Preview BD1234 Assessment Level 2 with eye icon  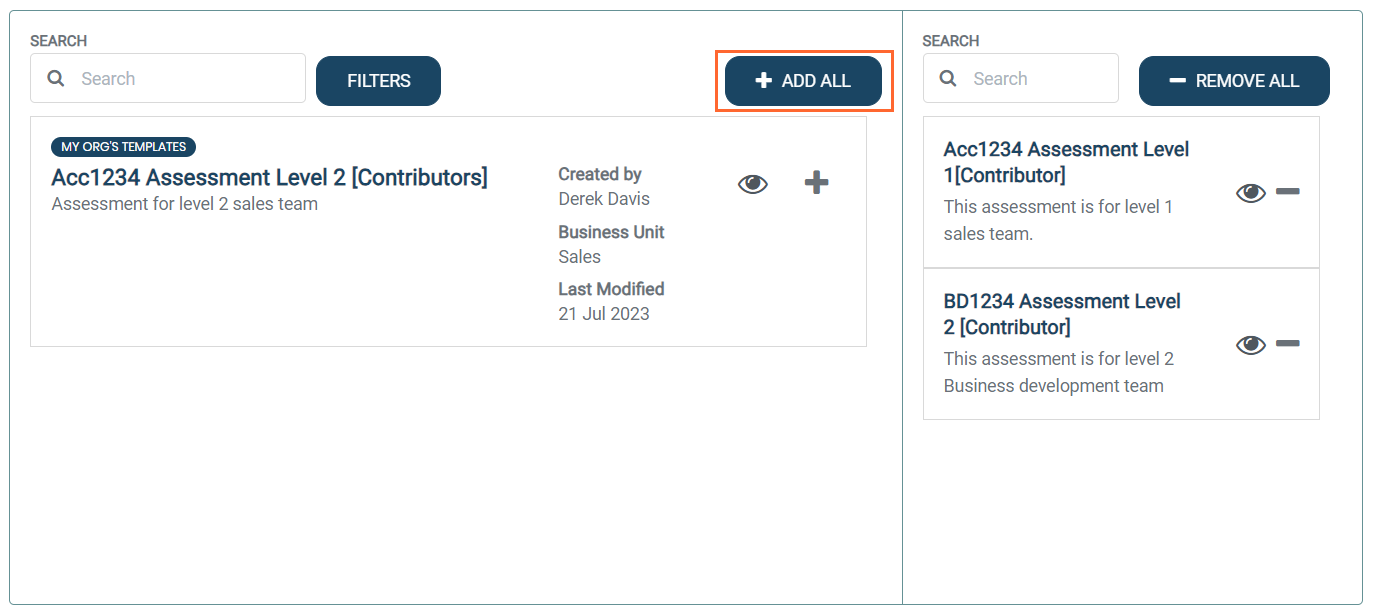pyautogui.click(x=1250, y=345)
